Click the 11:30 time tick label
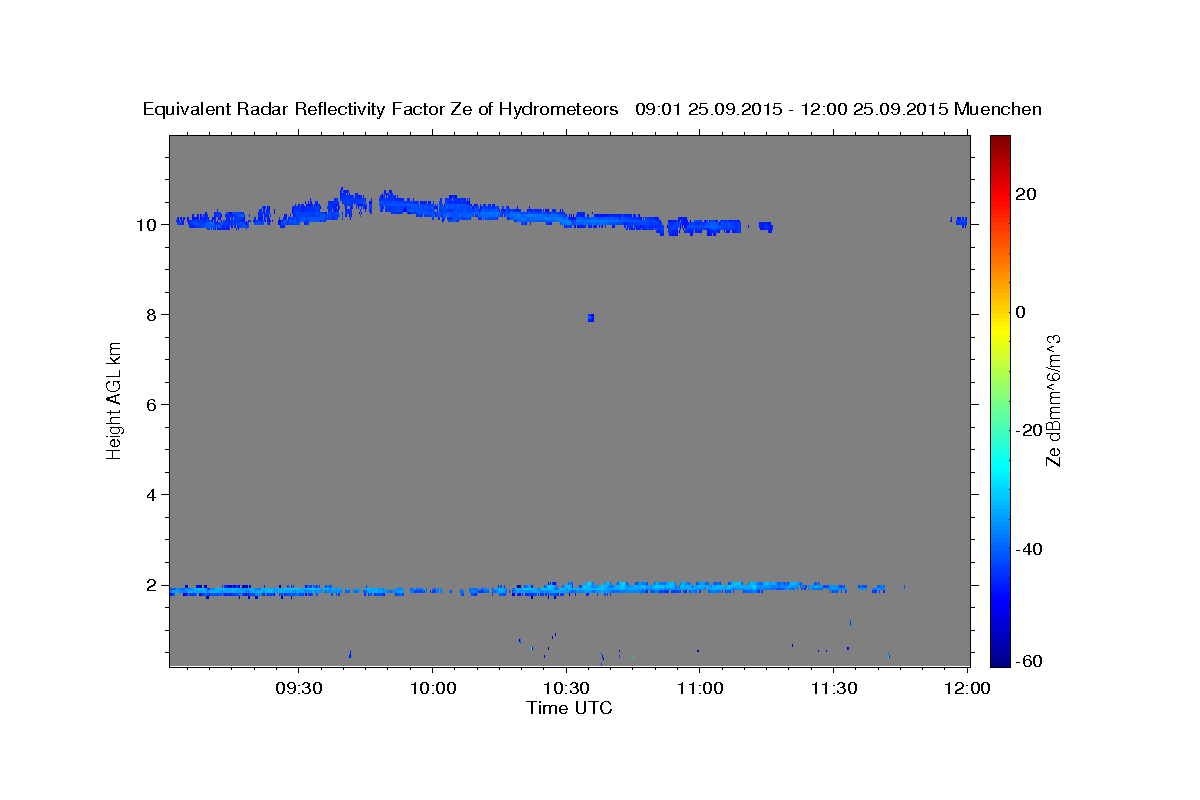Image resolution: width=1200 pixels, height=800 pixels. (x=833, y=688)
